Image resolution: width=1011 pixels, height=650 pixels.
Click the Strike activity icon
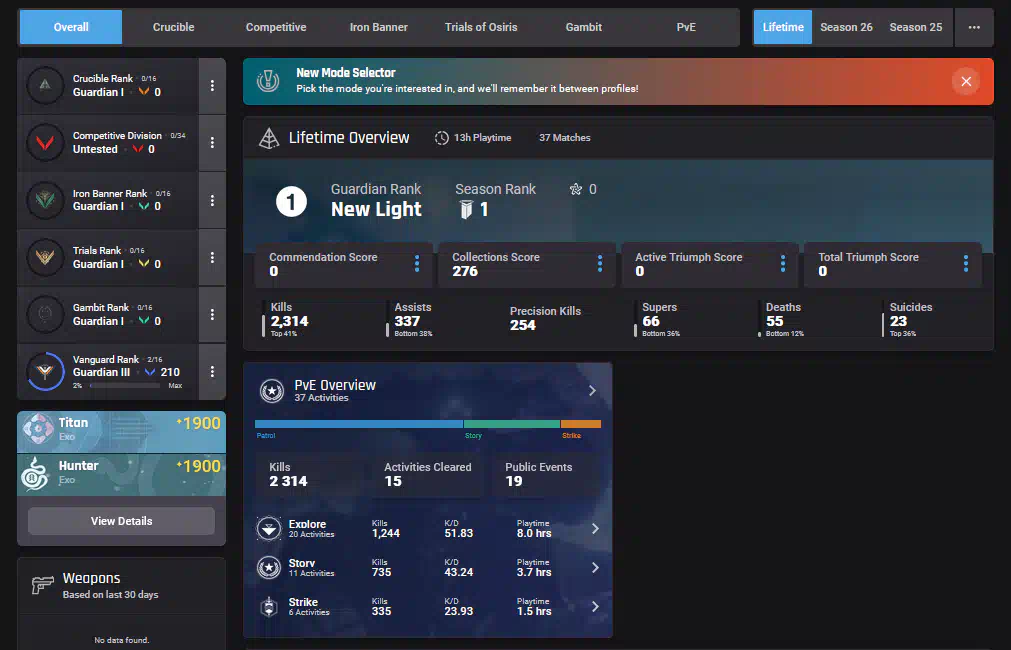(x=269, y=607)
